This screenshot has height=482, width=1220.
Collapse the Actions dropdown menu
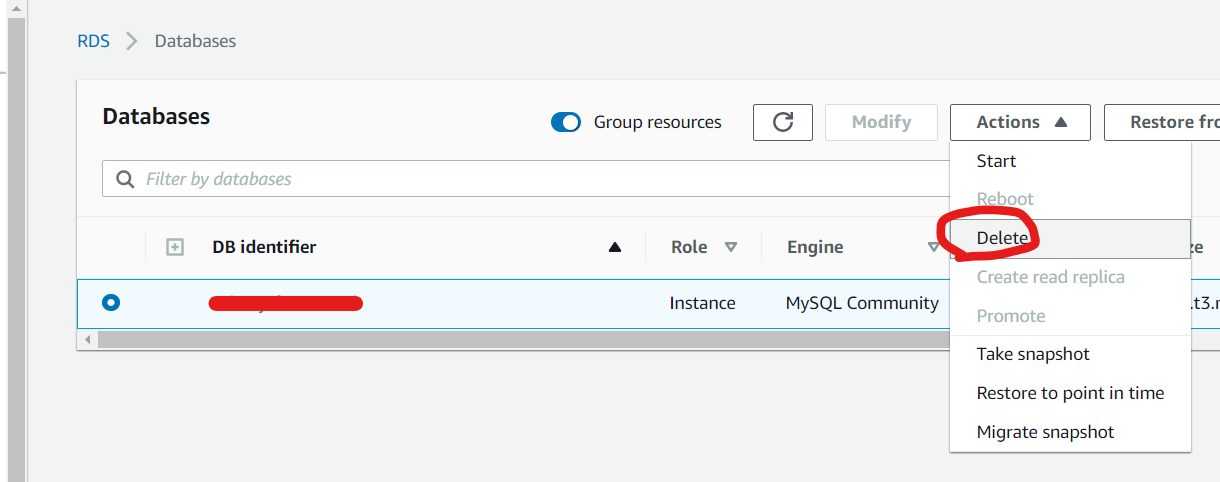pos(1021,122)
